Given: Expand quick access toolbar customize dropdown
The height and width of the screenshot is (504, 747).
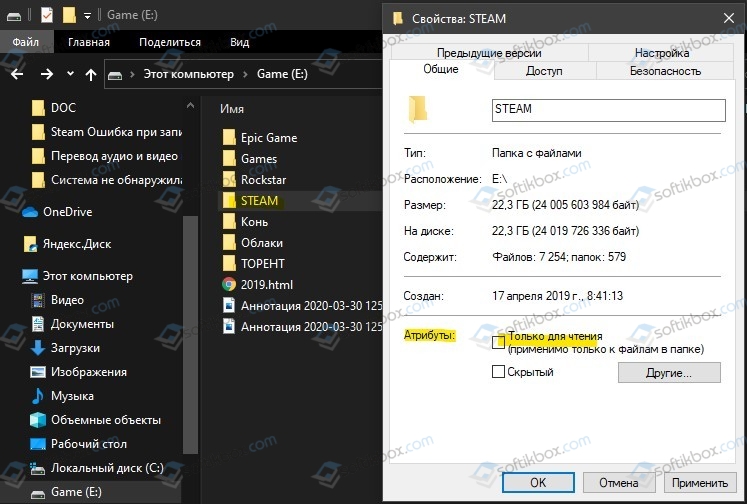Looking at the screenshot, I should (87, 16).
